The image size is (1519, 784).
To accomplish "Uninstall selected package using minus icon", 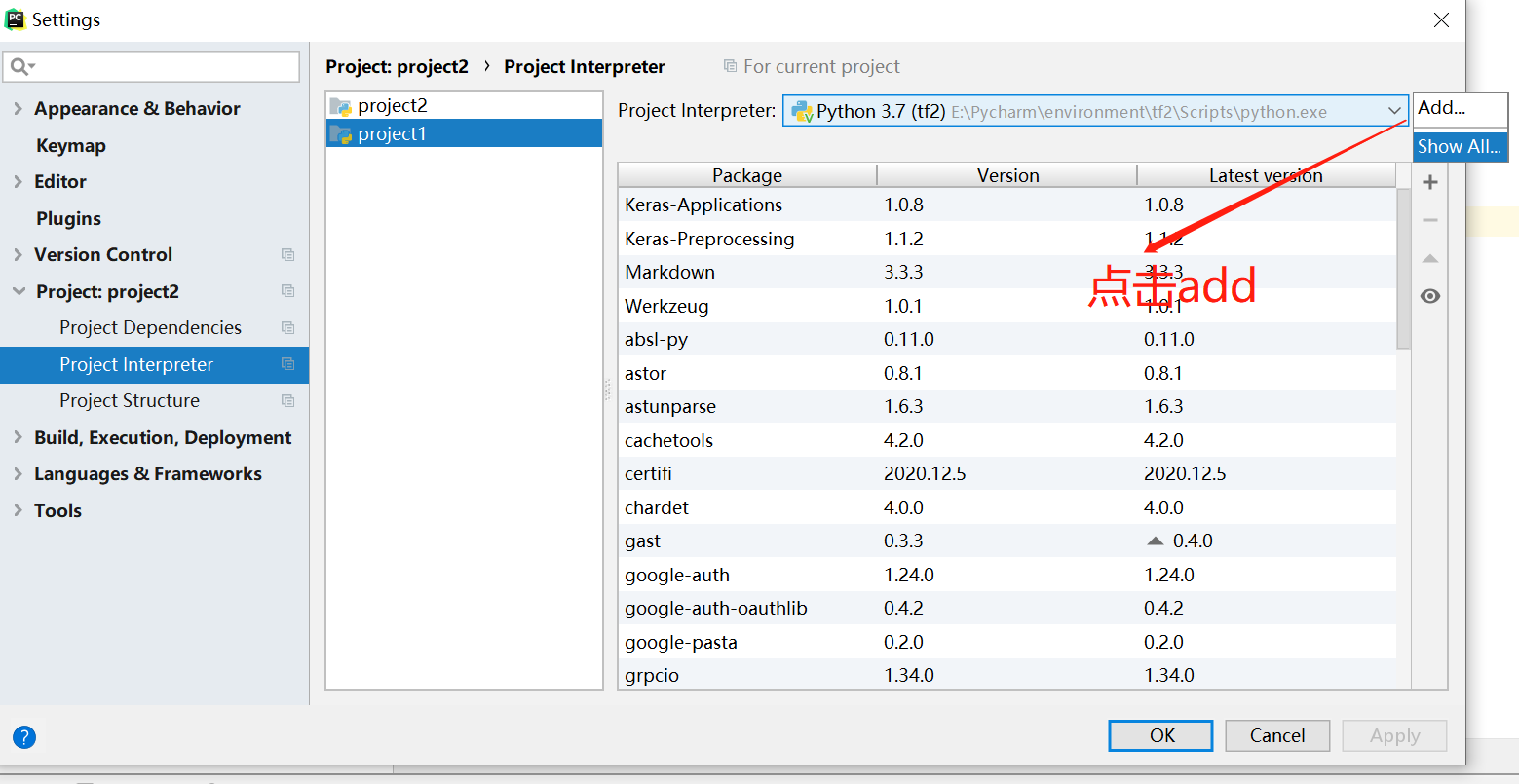I will (1429, 219).
